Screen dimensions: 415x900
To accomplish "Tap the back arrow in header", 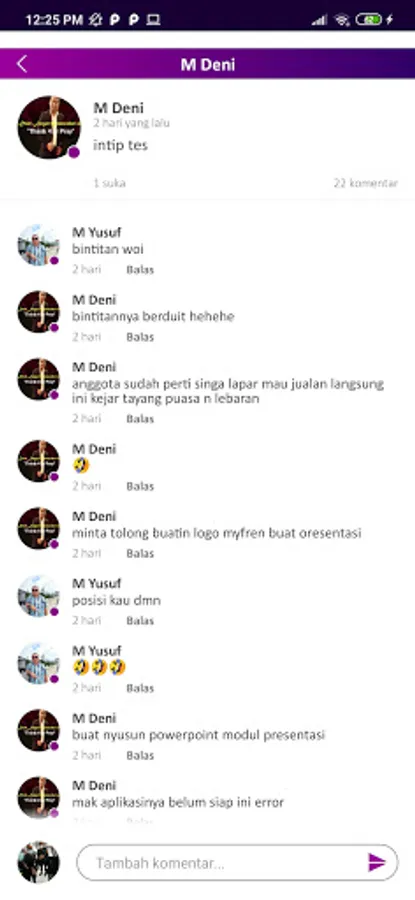I will (22, 64).
